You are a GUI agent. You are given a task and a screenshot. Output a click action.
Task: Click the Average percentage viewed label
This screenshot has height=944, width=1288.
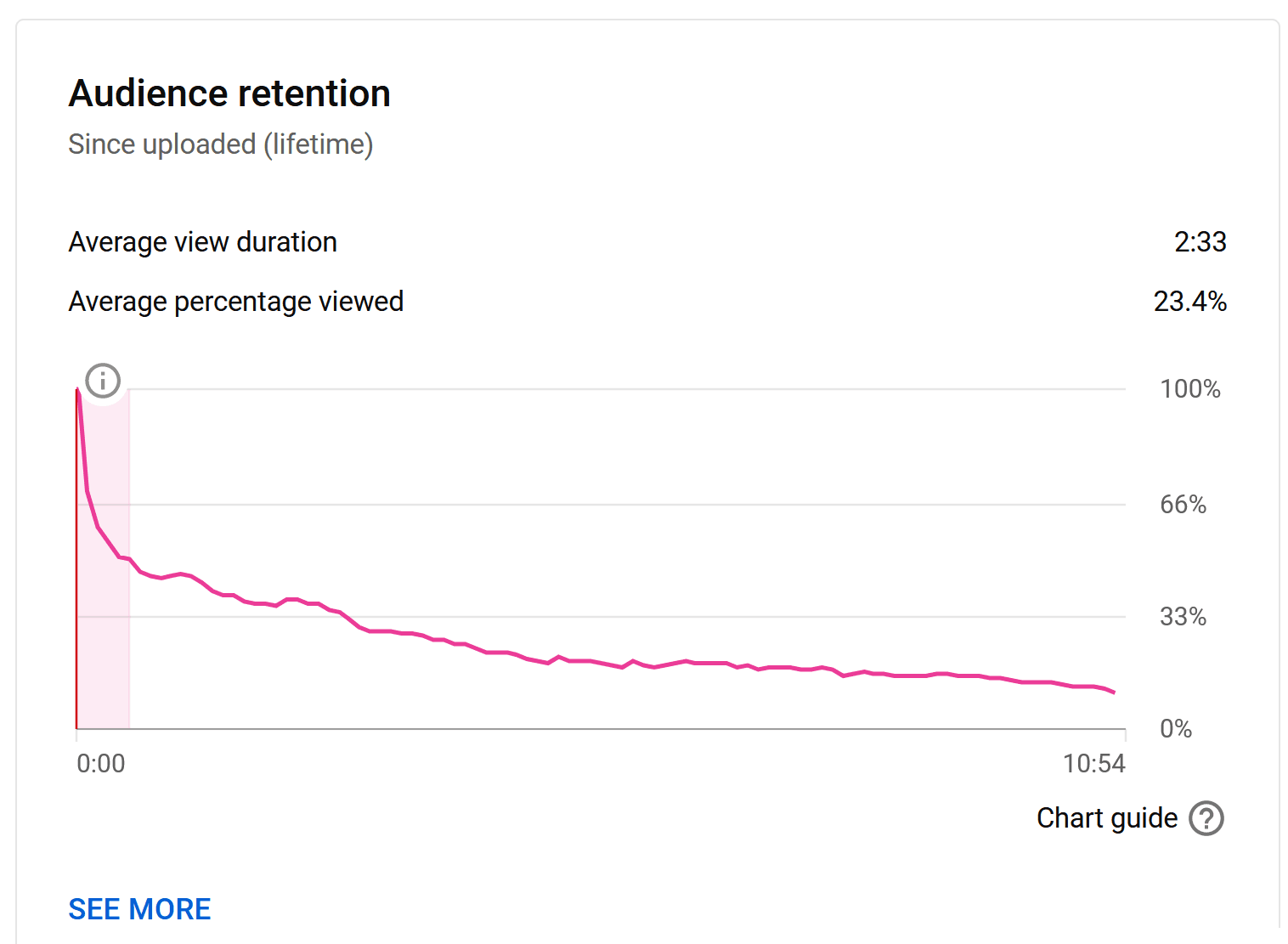click(236, 302)
